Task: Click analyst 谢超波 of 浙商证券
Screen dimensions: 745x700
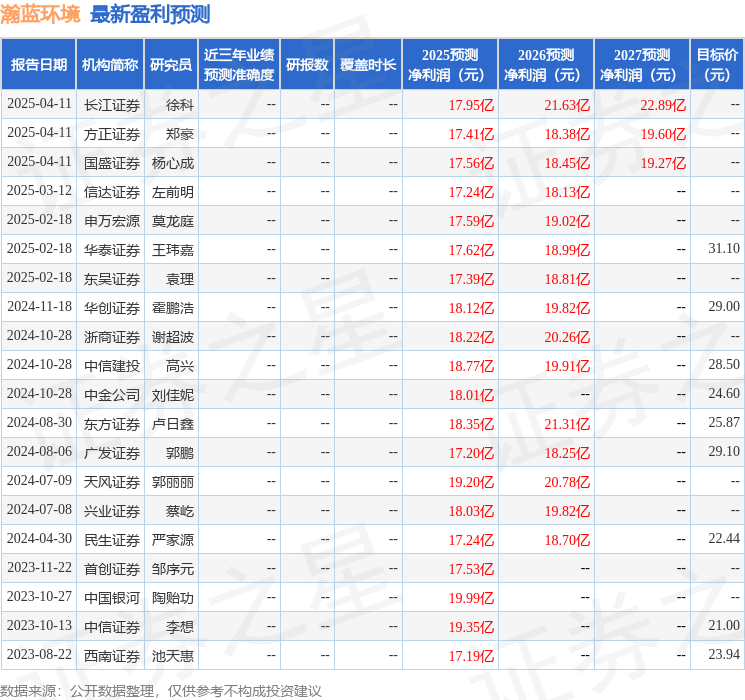Action: coord(173,337)
